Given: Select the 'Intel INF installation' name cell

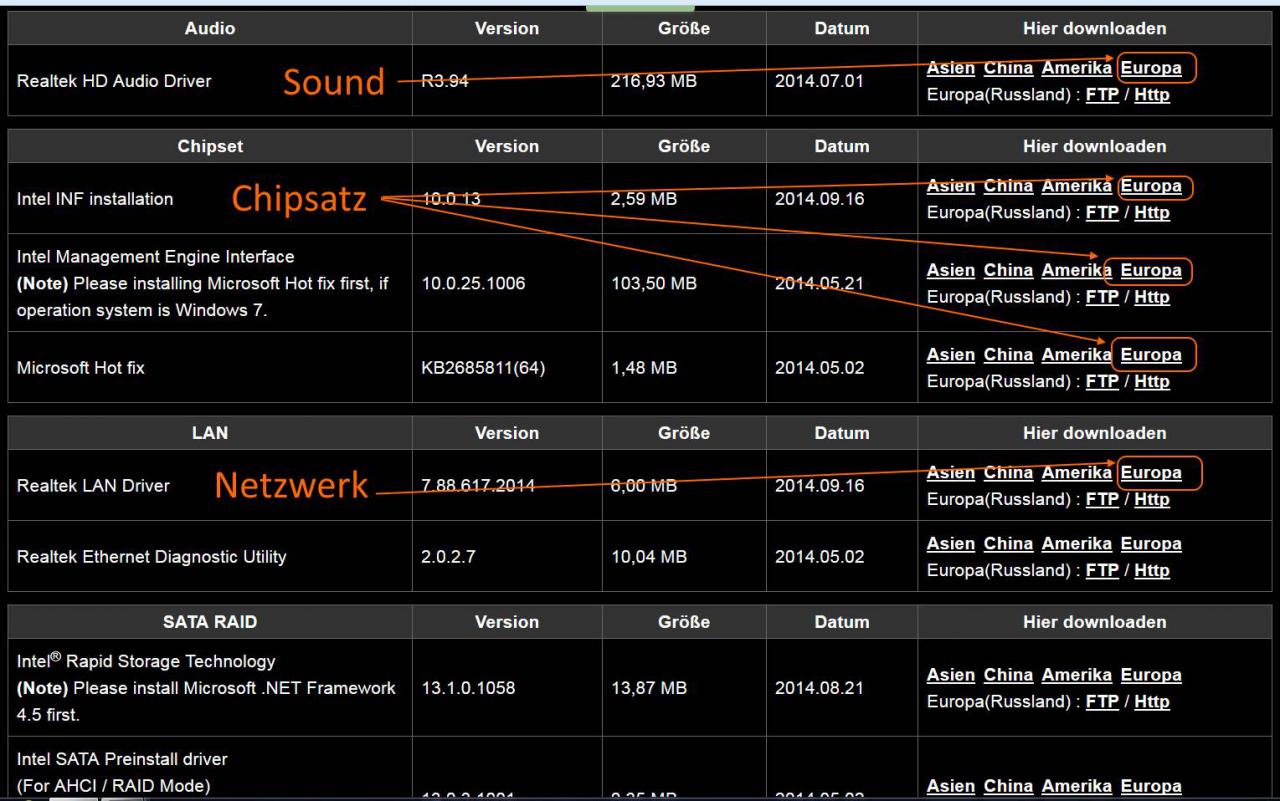Looking at the screenshot, I should click(x=210, y=199).
